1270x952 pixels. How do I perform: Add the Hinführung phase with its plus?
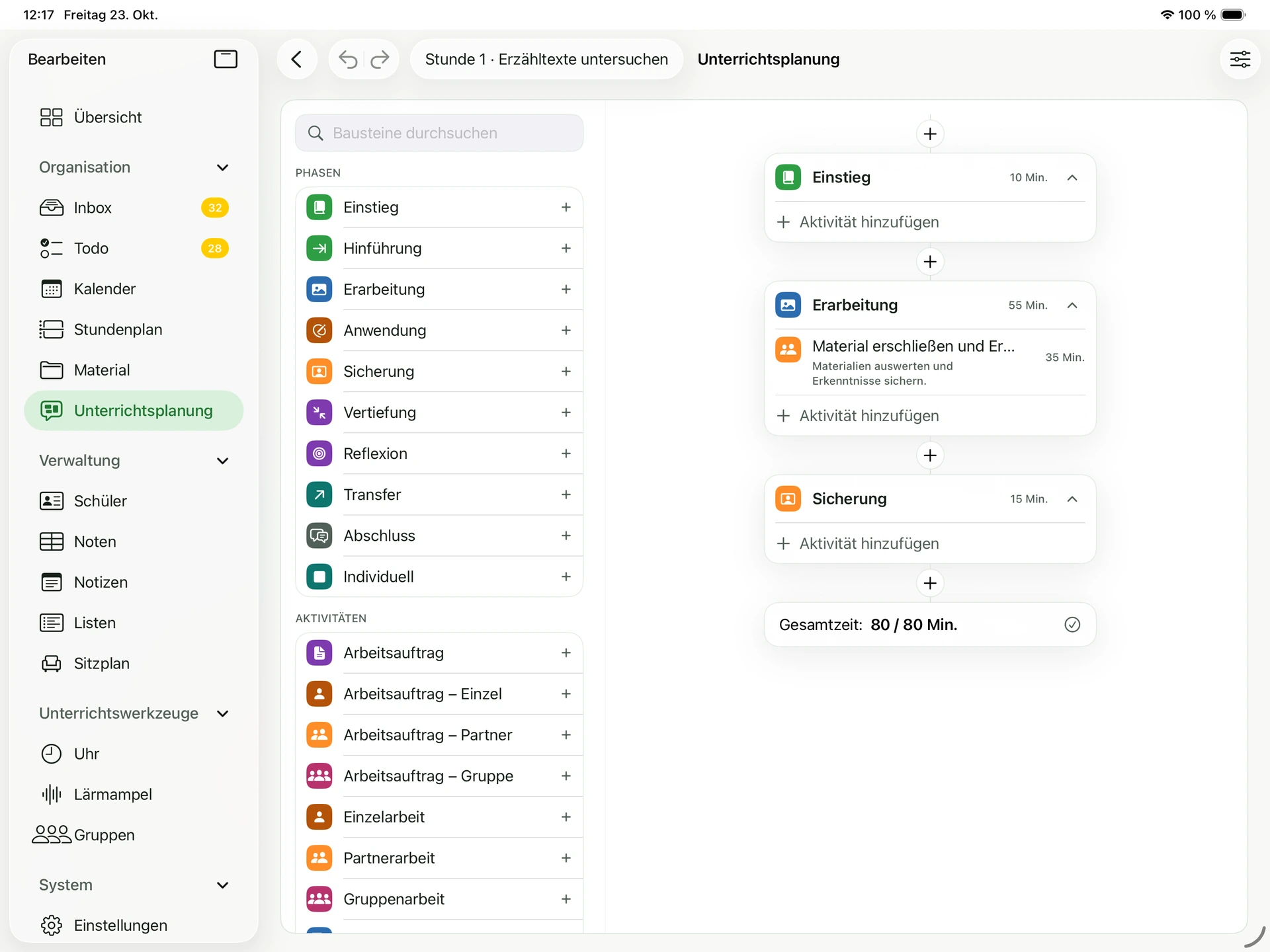(566, 249)
